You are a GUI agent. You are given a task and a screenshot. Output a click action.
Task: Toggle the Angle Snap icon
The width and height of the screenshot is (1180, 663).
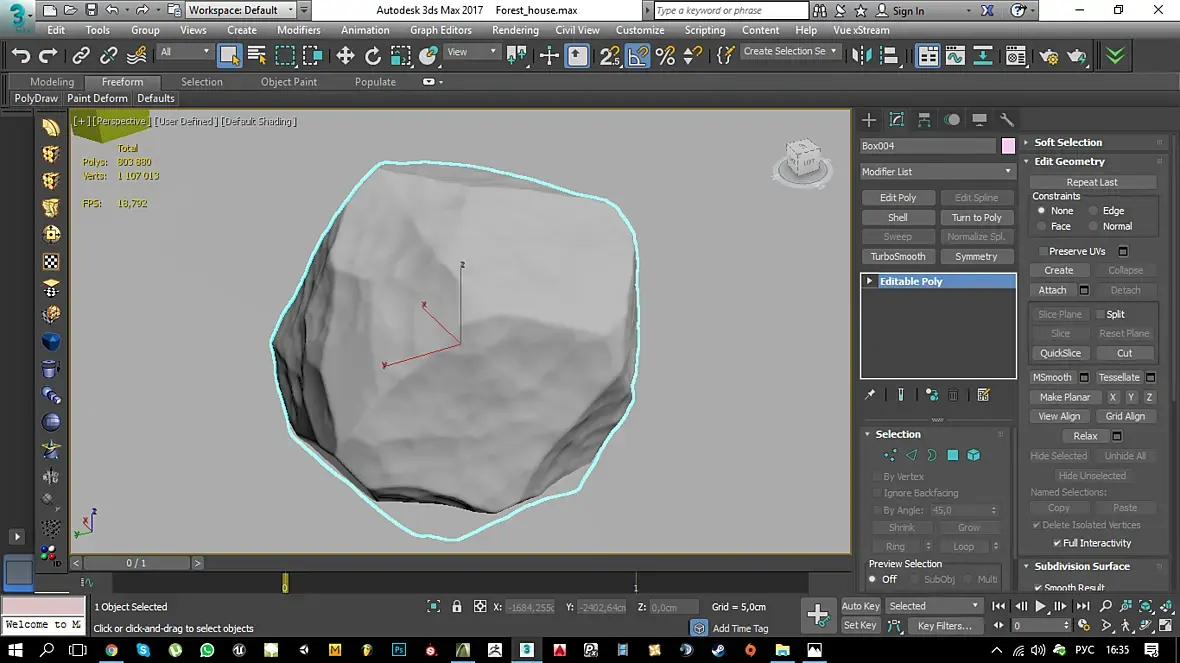point(638,56)
